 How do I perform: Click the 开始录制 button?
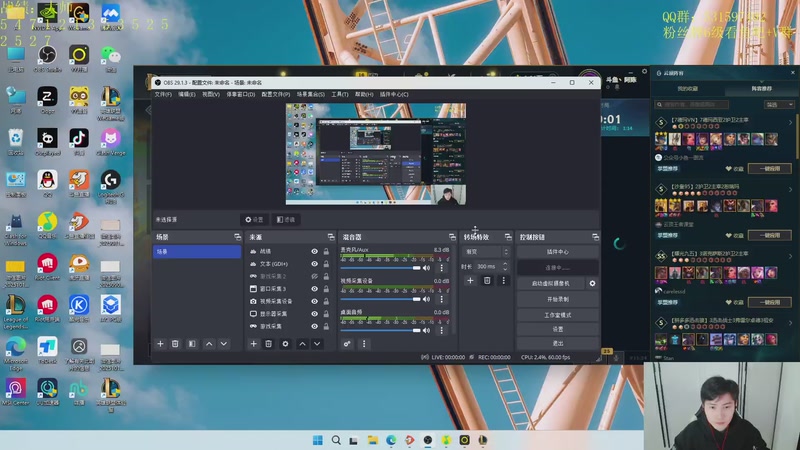tap(557, 299)
